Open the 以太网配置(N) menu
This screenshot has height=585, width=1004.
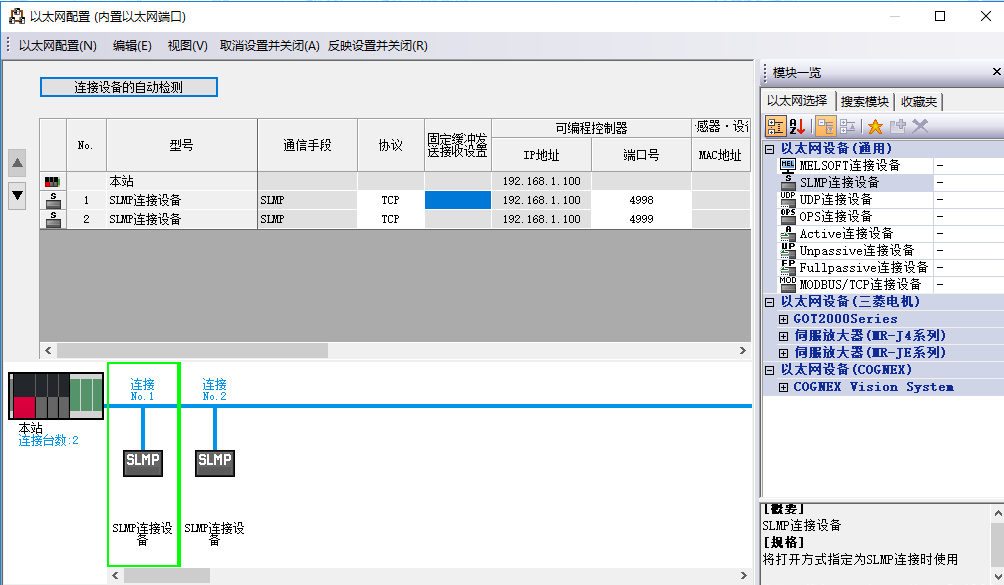[x=58, y=45]
